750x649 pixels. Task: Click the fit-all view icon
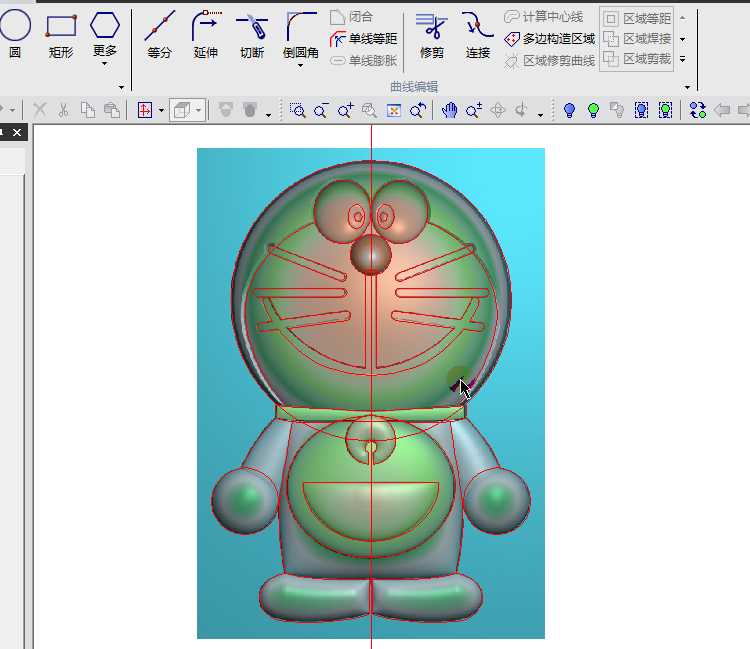coord(394,110)
